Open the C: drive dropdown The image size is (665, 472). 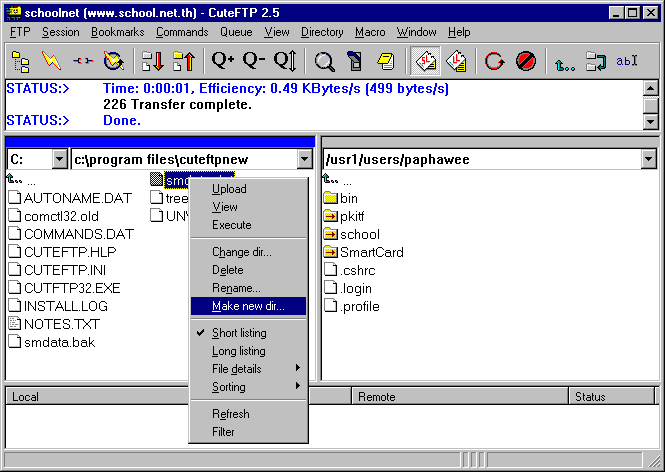coord(60,159)
